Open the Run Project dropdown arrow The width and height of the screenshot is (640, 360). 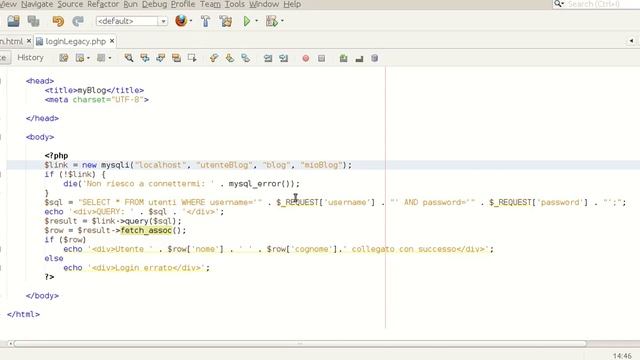[257, 21]
